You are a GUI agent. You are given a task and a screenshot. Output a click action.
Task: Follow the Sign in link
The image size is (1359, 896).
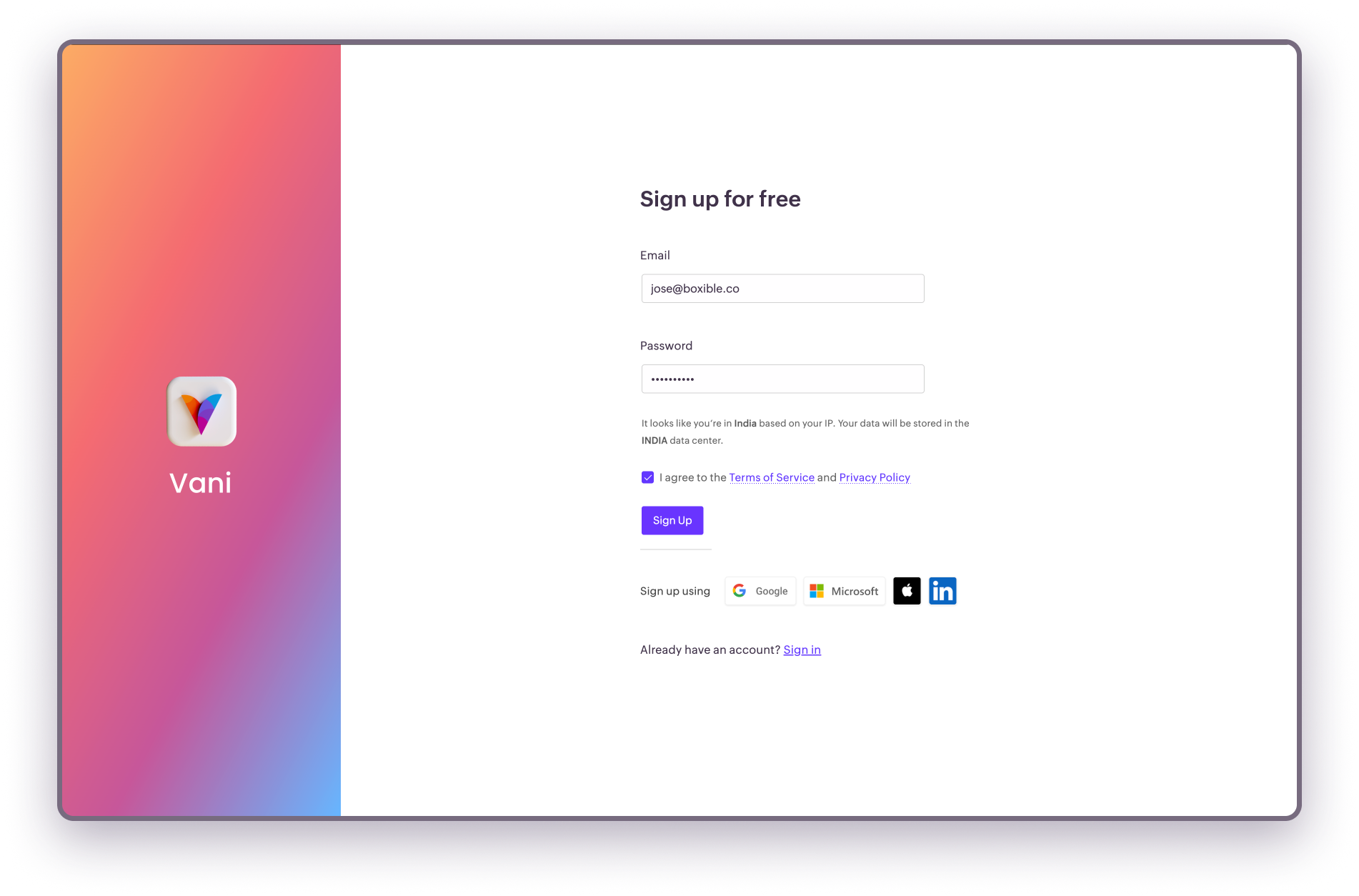(x=802, y=649)
